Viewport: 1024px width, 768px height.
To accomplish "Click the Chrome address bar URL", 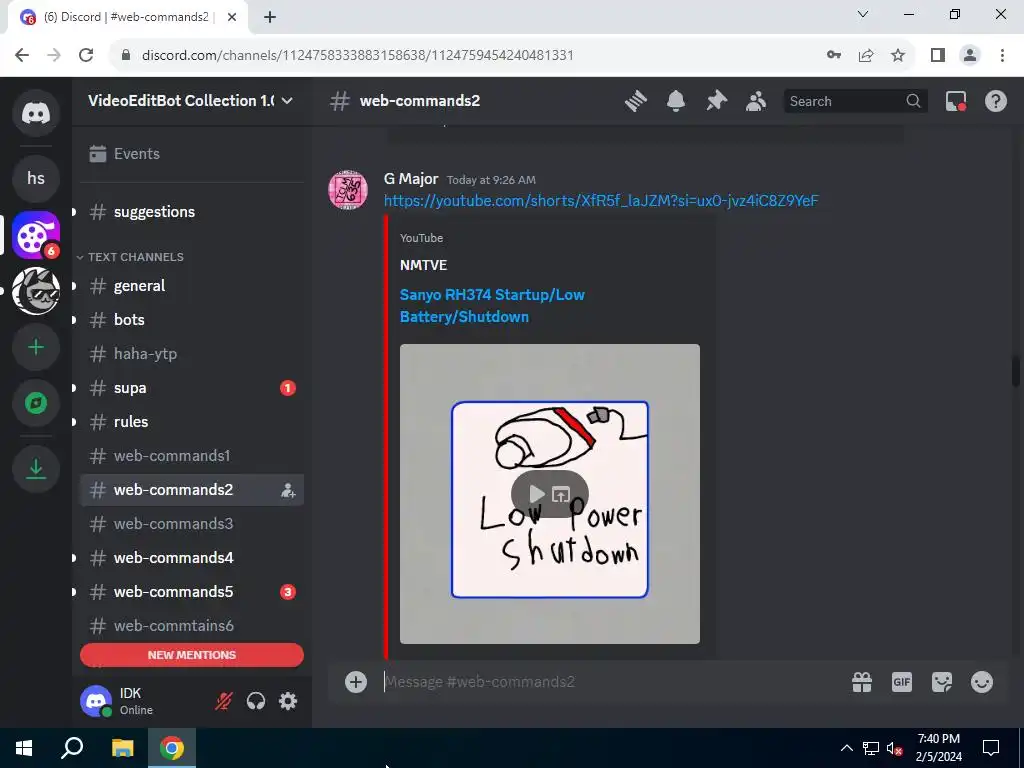I will pos(357,55).
